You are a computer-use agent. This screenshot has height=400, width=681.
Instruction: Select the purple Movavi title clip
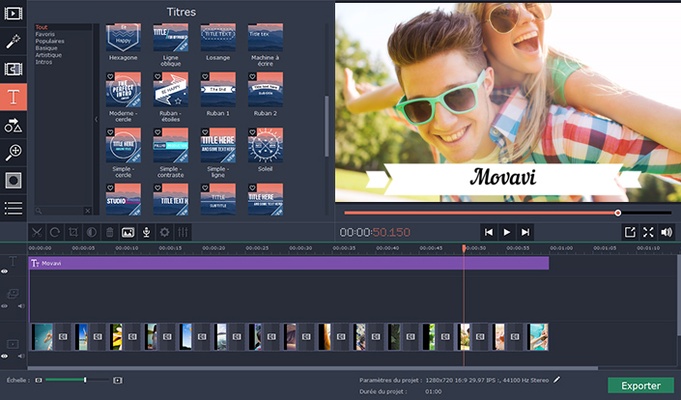click(289, 263)
